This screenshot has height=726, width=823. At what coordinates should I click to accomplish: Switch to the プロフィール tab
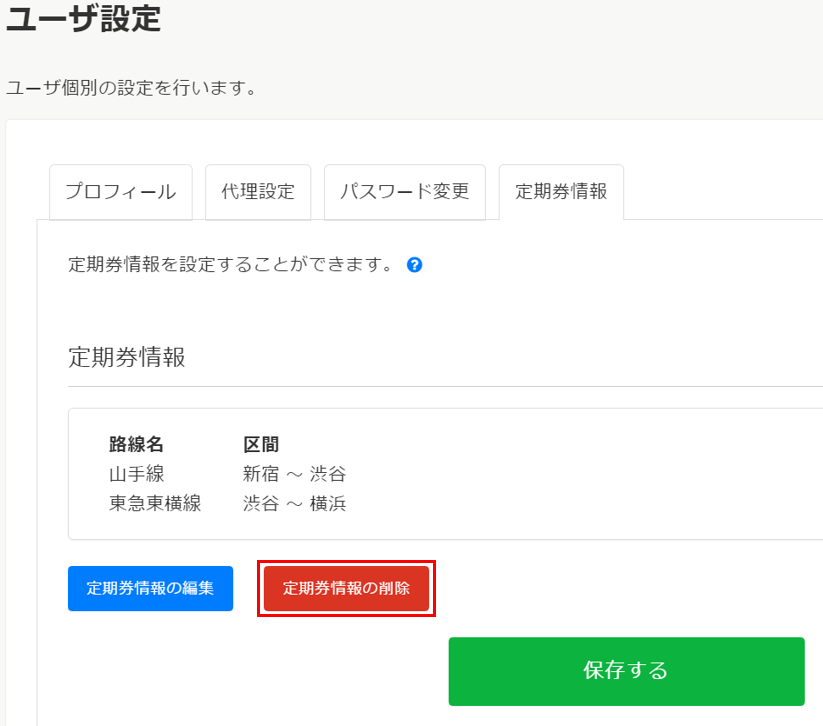pos(120,191)
